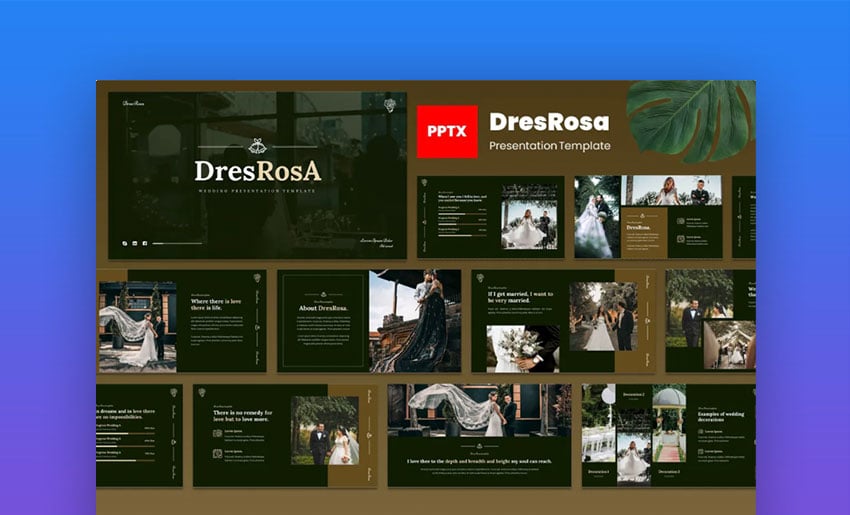Click the Facebook icon on the cover slide
Image resolution: width=850 pixels, height=515 pixels.
(x=144, y=243)
